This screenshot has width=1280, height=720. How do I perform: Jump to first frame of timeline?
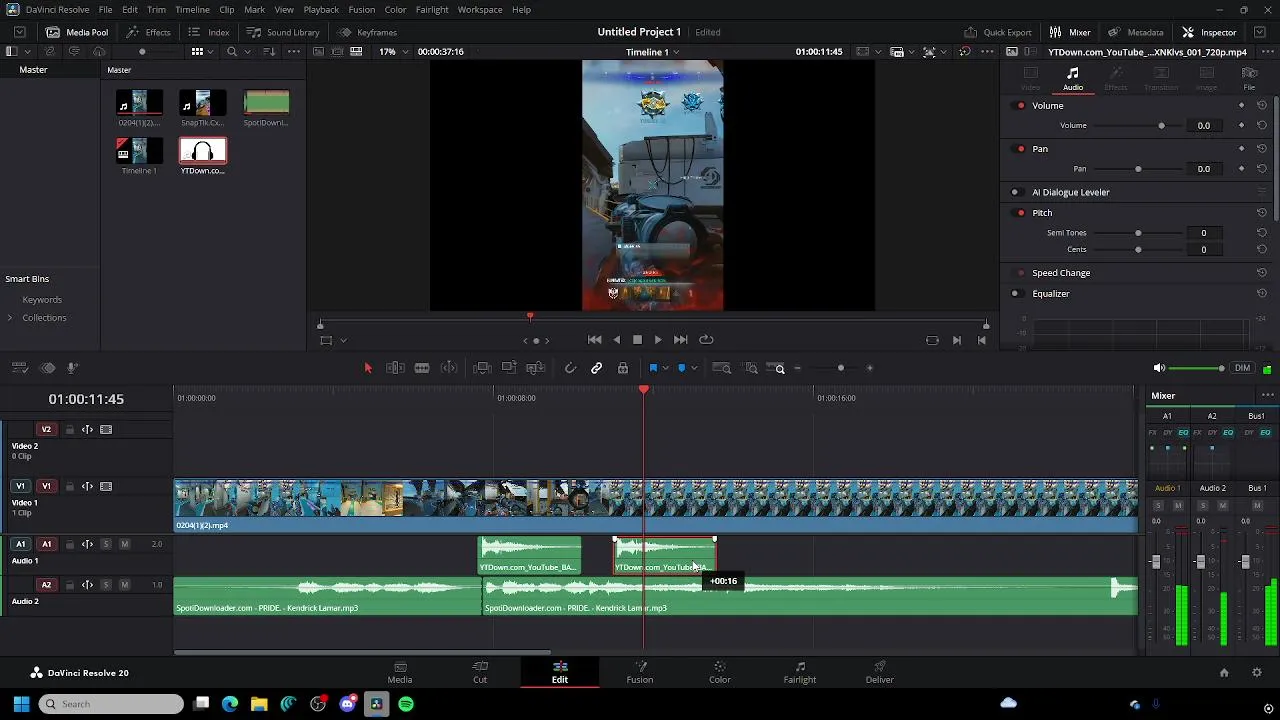point(594,340)
